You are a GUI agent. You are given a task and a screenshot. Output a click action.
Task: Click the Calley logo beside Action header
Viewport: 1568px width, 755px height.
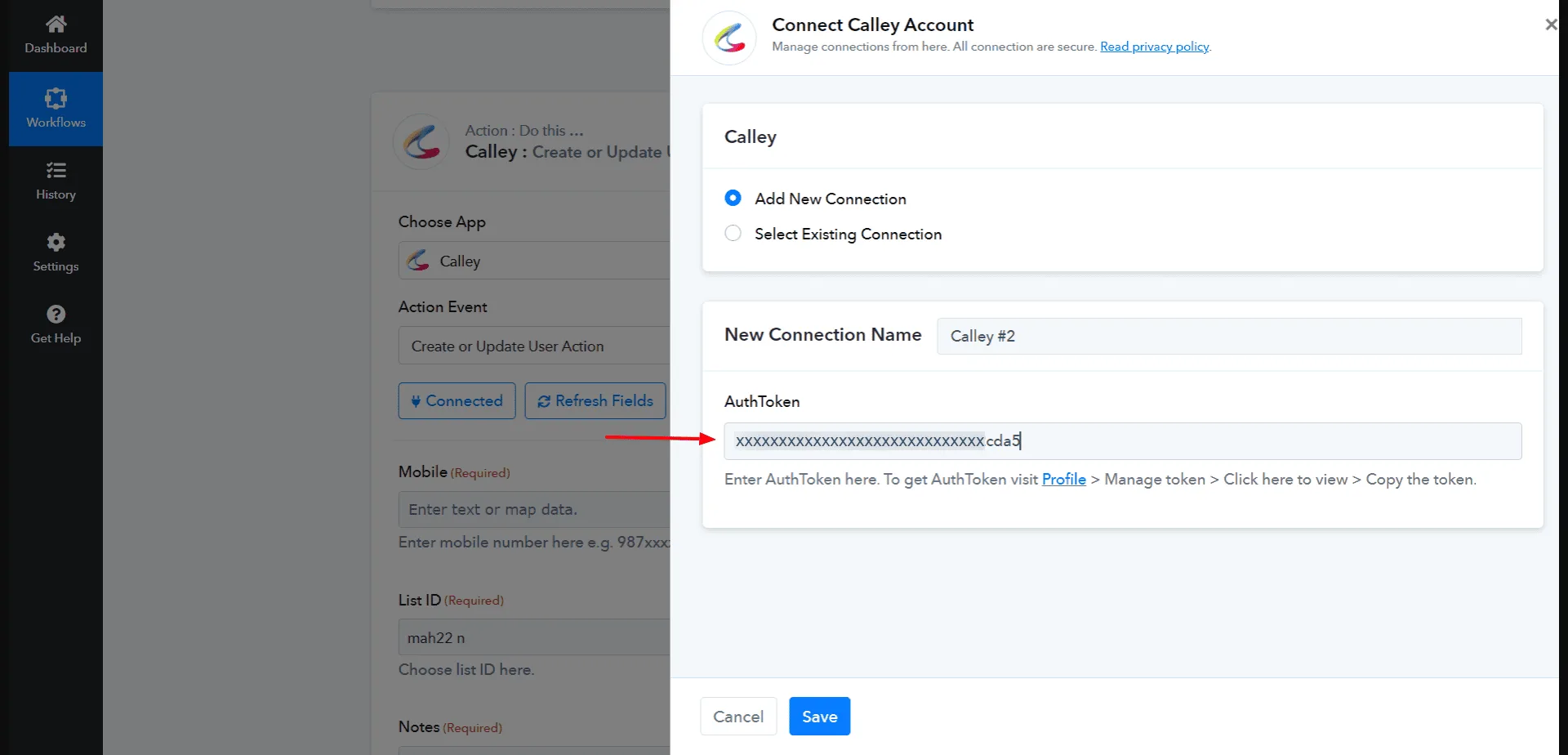click(x=421, y=141)
